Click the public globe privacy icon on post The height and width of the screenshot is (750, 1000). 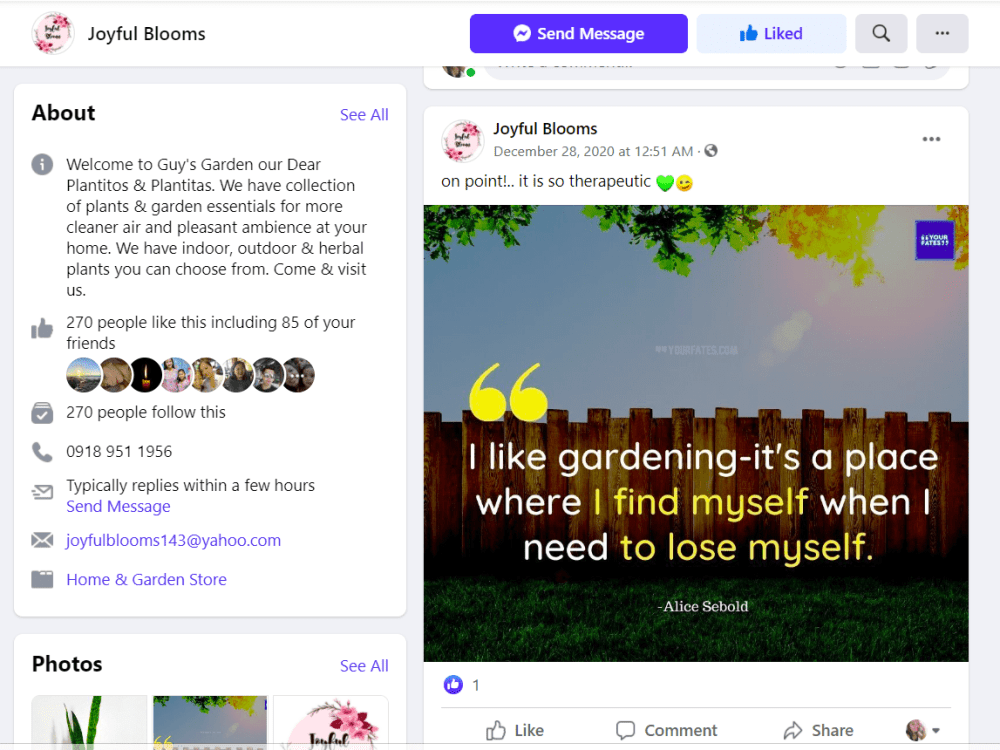(710, 151)
